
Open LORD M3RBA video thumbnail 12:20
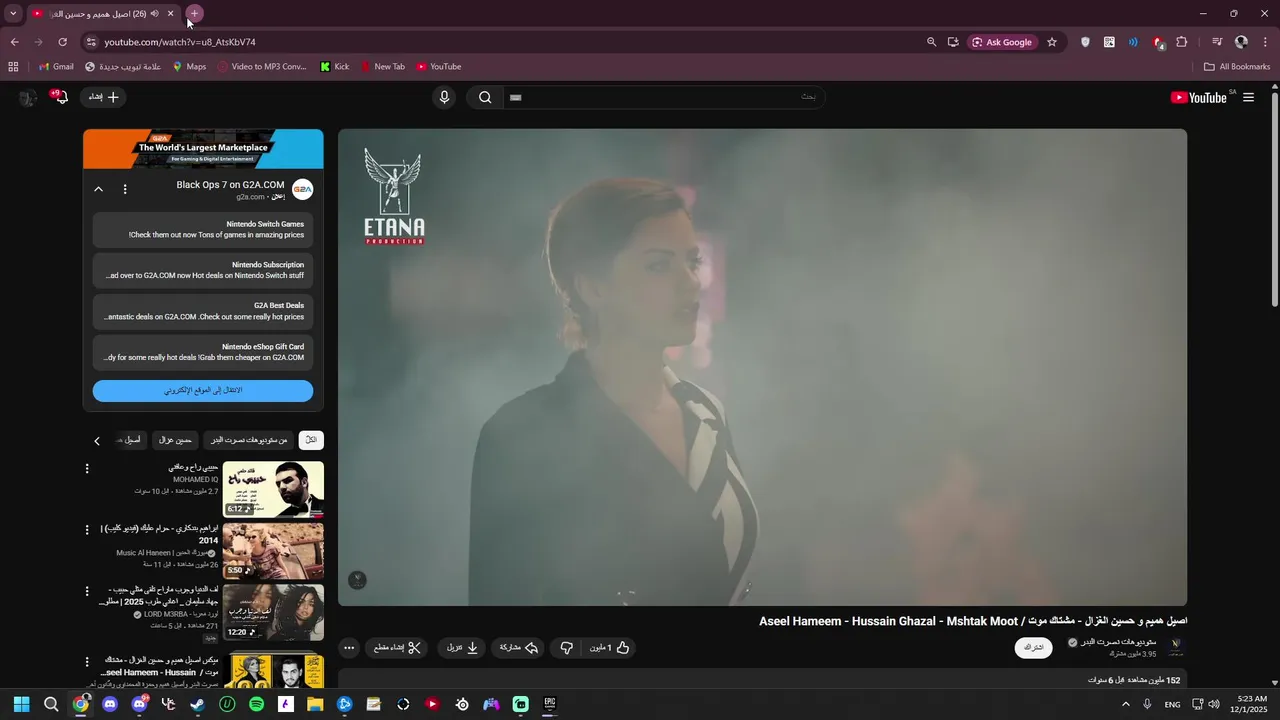click(273, 613)
